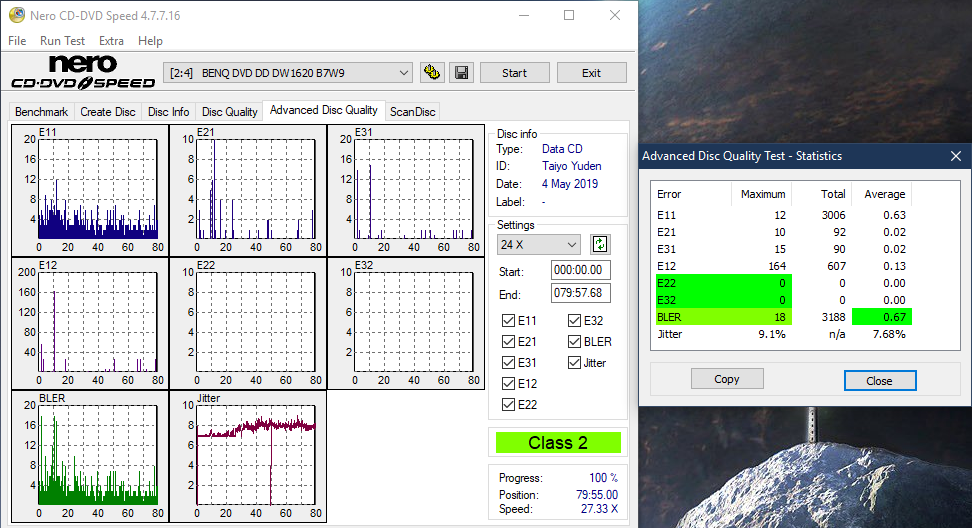Maximize the Nero CD-DVD Speed window
The width and height of the screenshot is (972, 528).
click(x=569, y=15)
